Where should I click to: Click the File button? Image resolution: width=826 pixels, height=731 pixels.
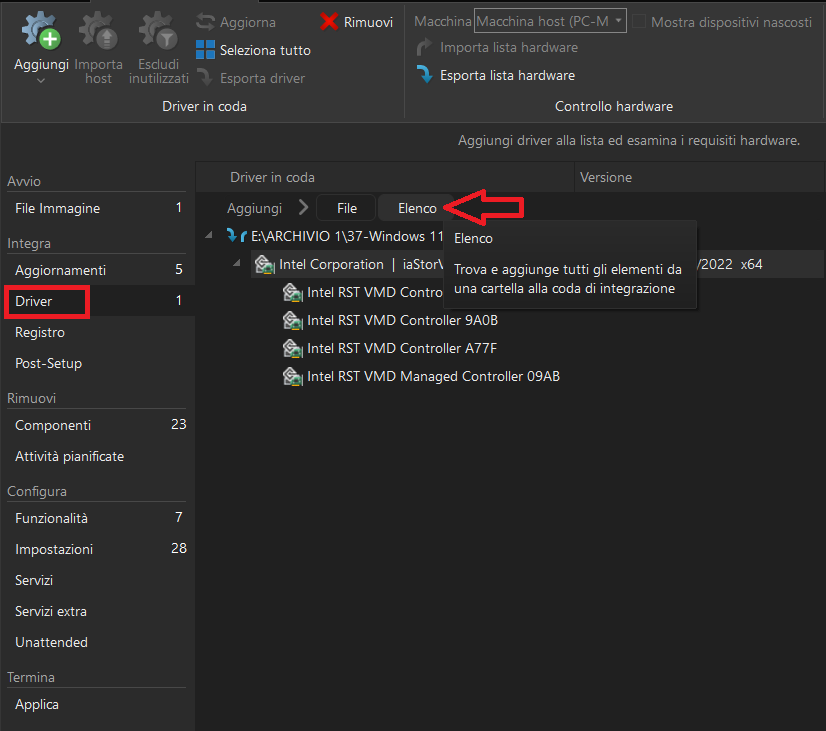pos(346,209)
